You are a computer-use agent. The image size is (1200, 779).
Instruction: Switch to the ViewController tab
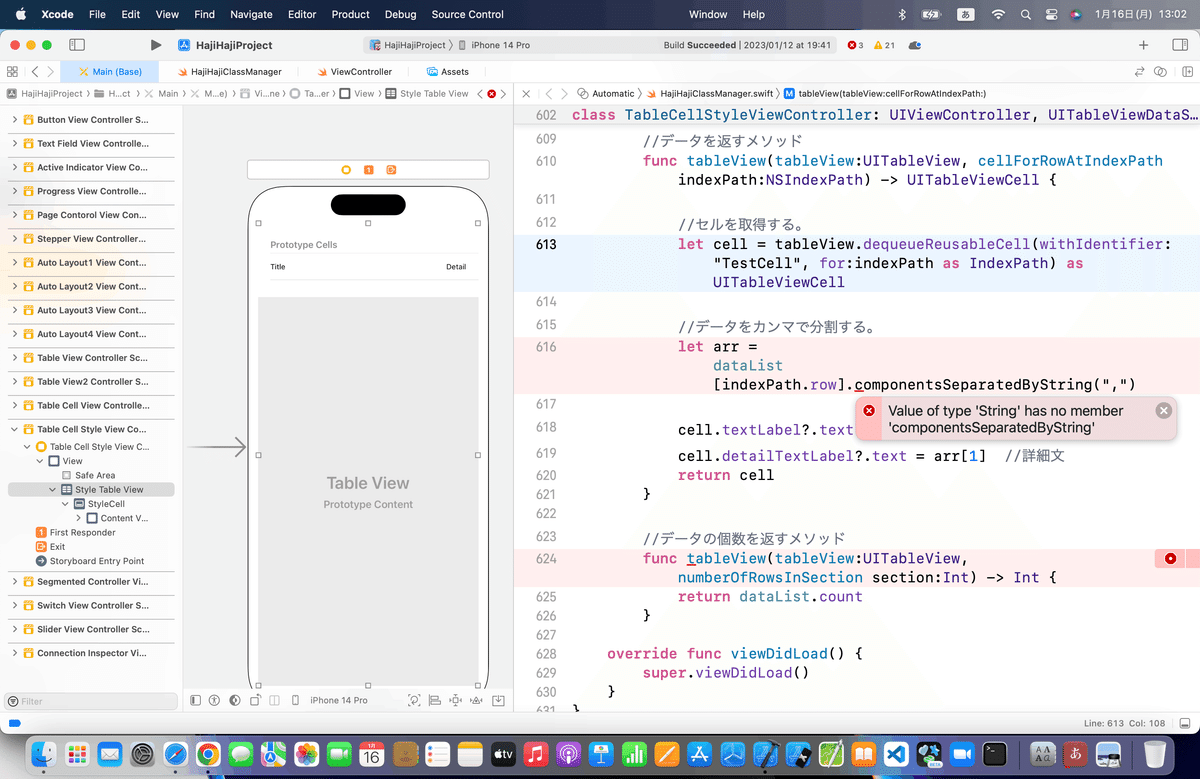354,72
